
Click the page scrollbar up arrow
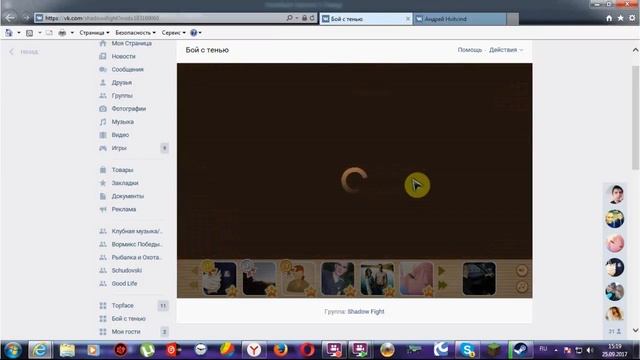click(x=636, y=50)
